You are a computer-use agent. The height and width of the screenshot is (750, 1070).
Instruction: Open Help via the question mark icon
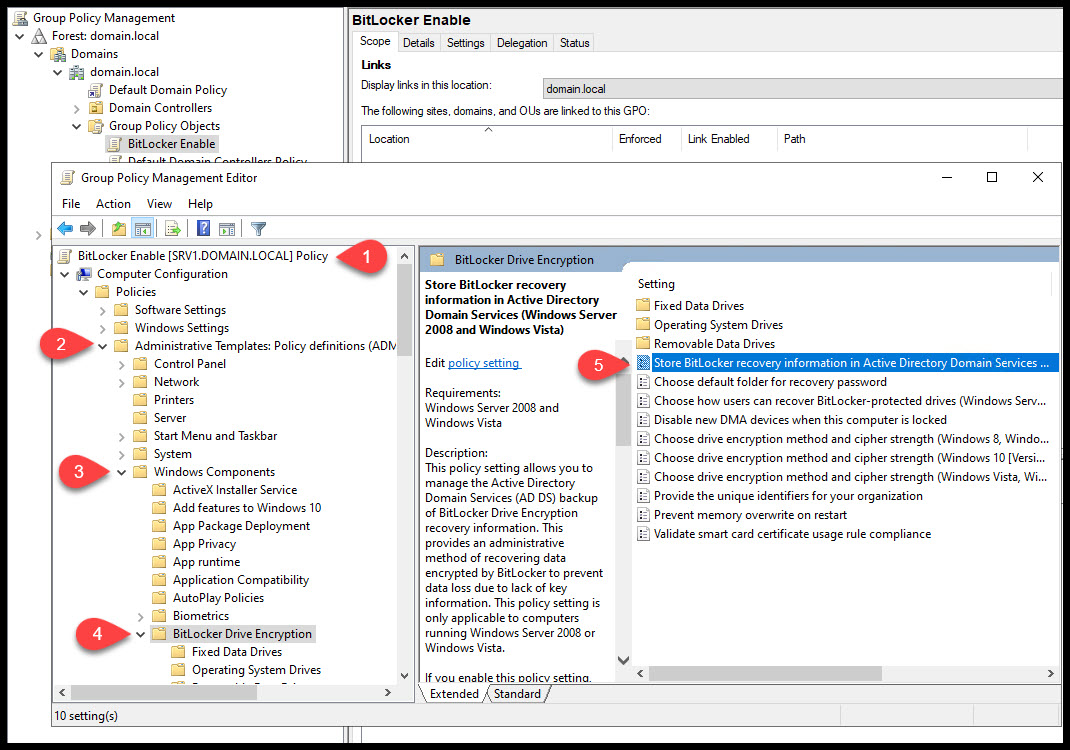click(203, 228)
